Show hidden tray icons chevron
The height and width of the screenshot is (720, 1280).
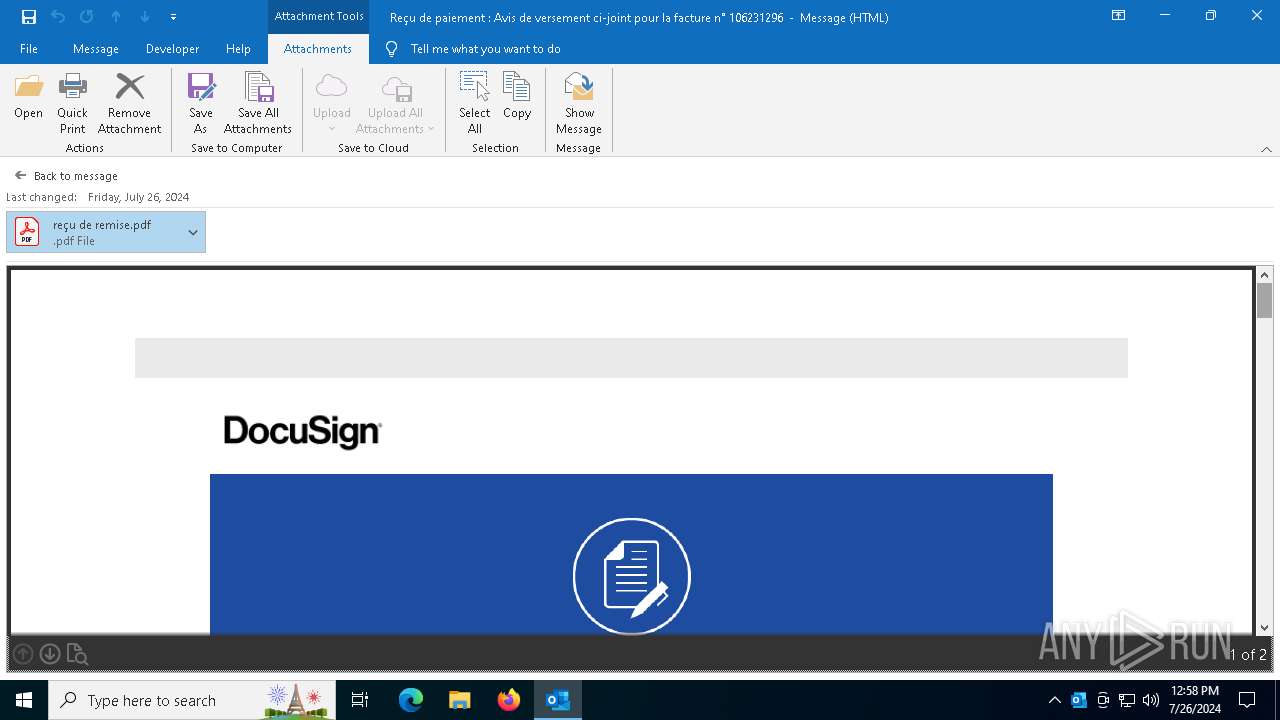point(1055,700)
